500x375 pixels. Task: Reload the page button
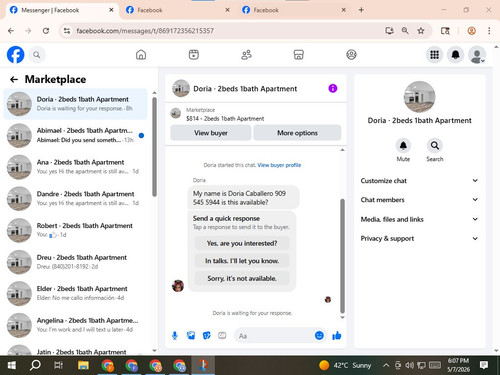pos(46,31)
